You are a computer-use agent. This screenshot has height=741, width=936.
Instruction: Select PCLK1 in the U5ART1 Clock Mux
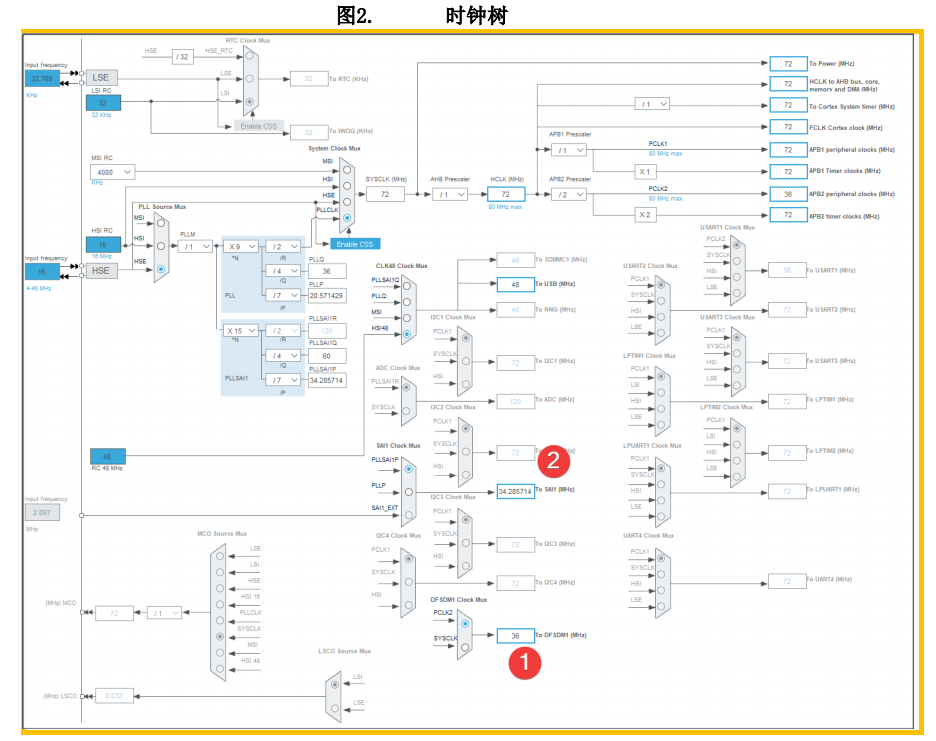coord(737,245)
